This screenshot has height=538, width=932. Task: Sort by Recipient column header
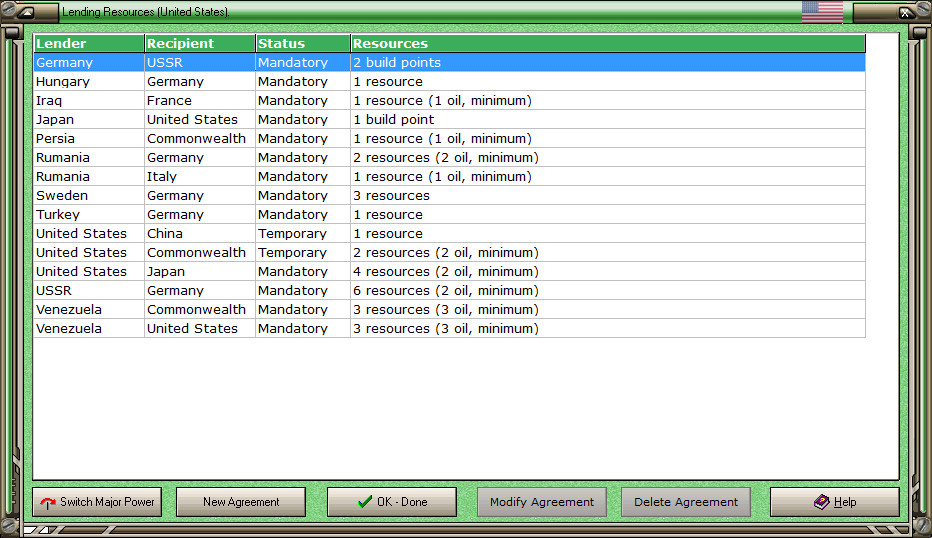pyautogui.click(x=200, y=43)
